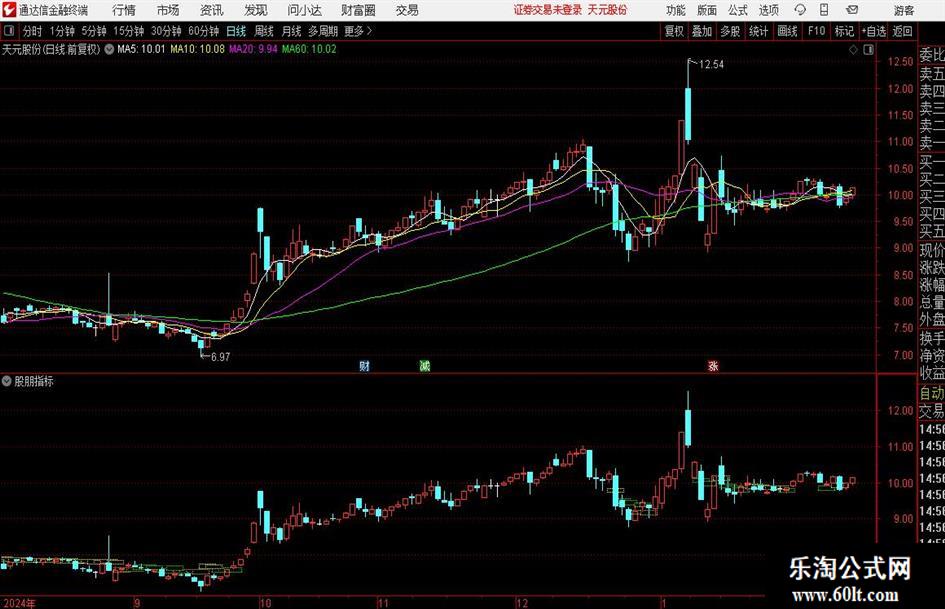Select the 多周期 multi-period tab
The image size is (945, 609).
point(322,31)
